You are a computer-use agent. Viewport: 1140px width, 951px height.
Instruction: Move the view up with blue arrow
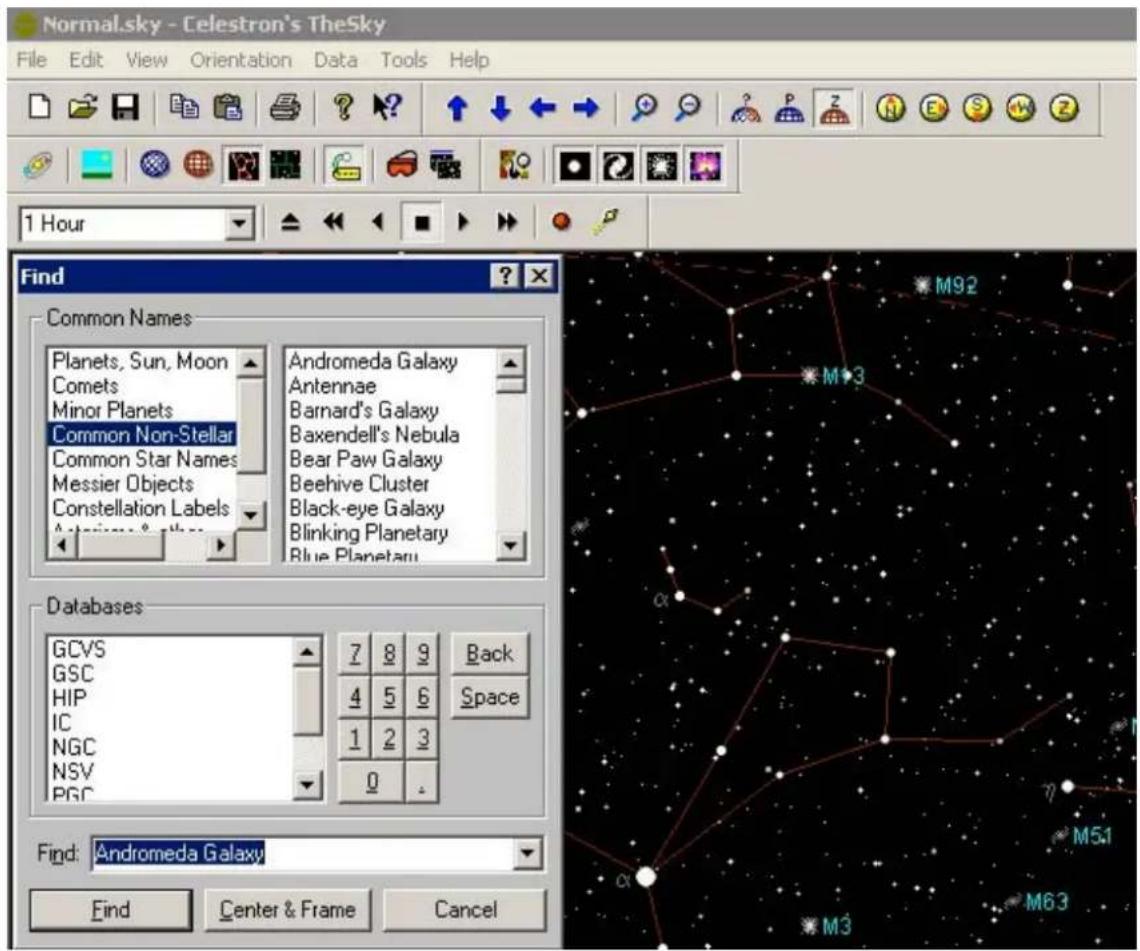[x=457, y=108]
